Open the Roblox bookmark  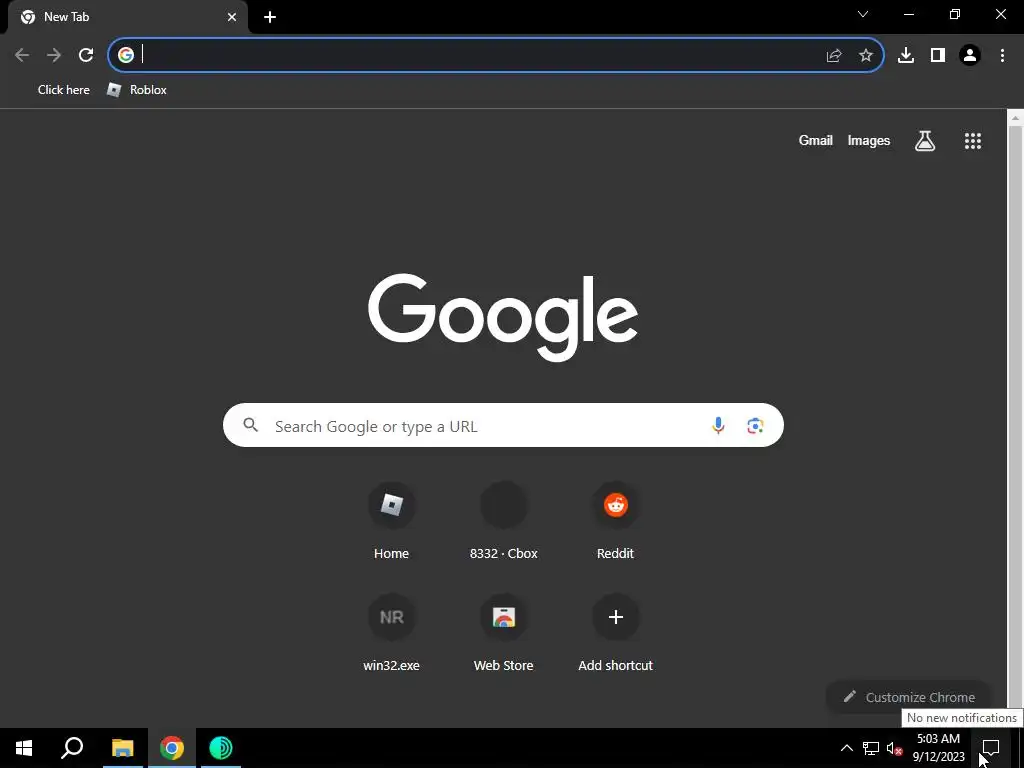point(137,90)
